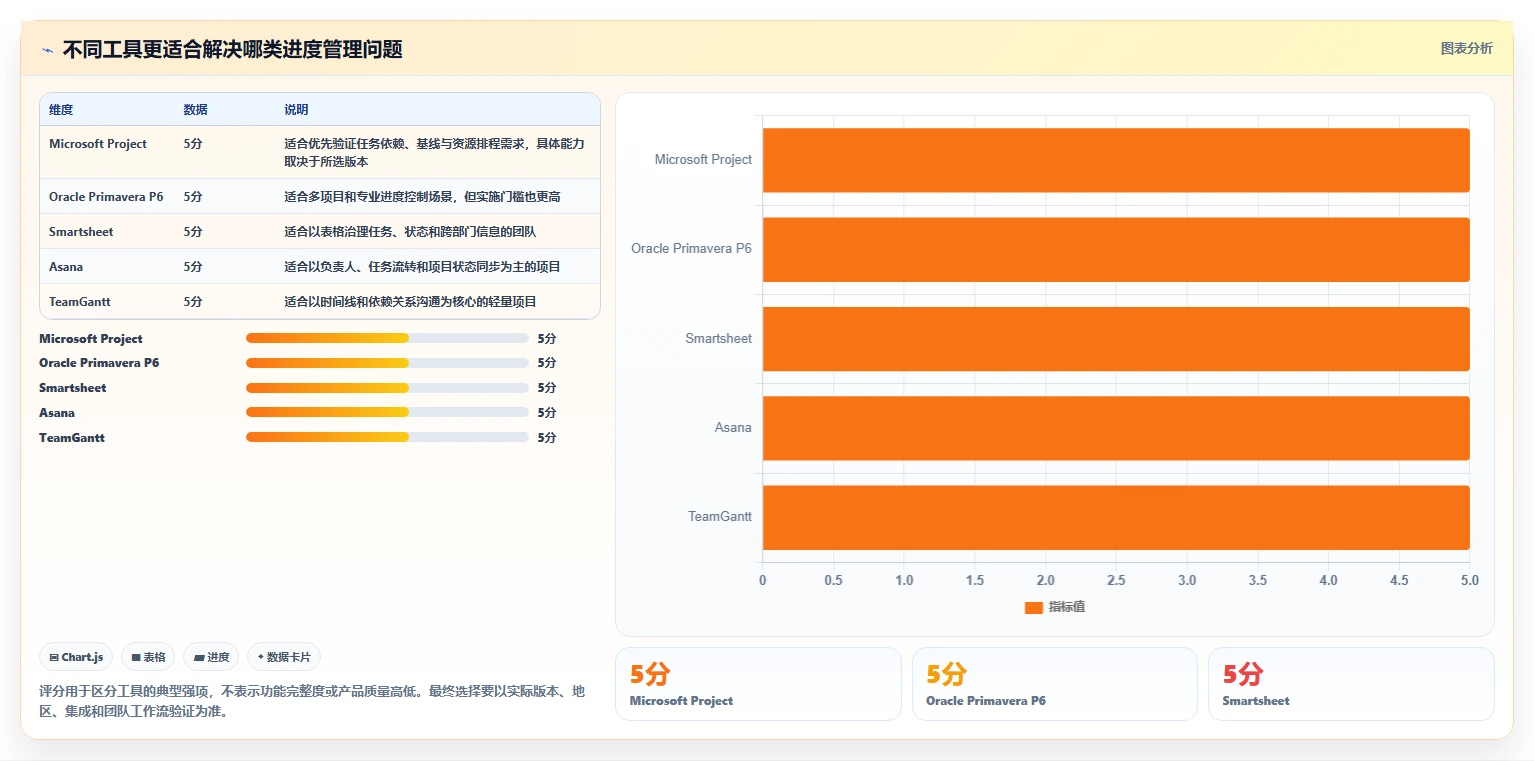This screenshot has height=761, width=1534.
Task: Select the TeamGantt table row name
Action: [80, 302]
